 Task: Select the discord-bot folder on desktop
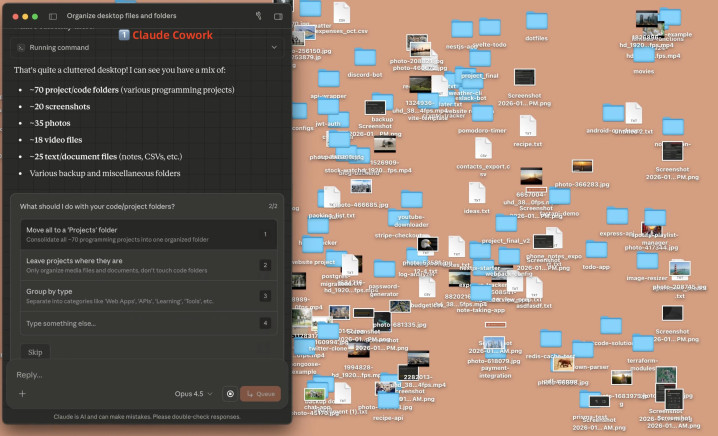(365, 58)
